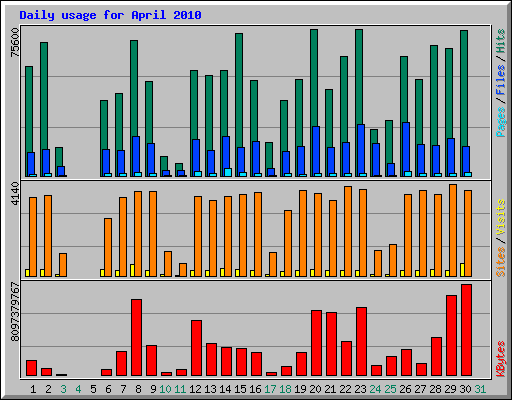Click green day label 24
Screen dimensions: 512x400
[x=375, y=389]
